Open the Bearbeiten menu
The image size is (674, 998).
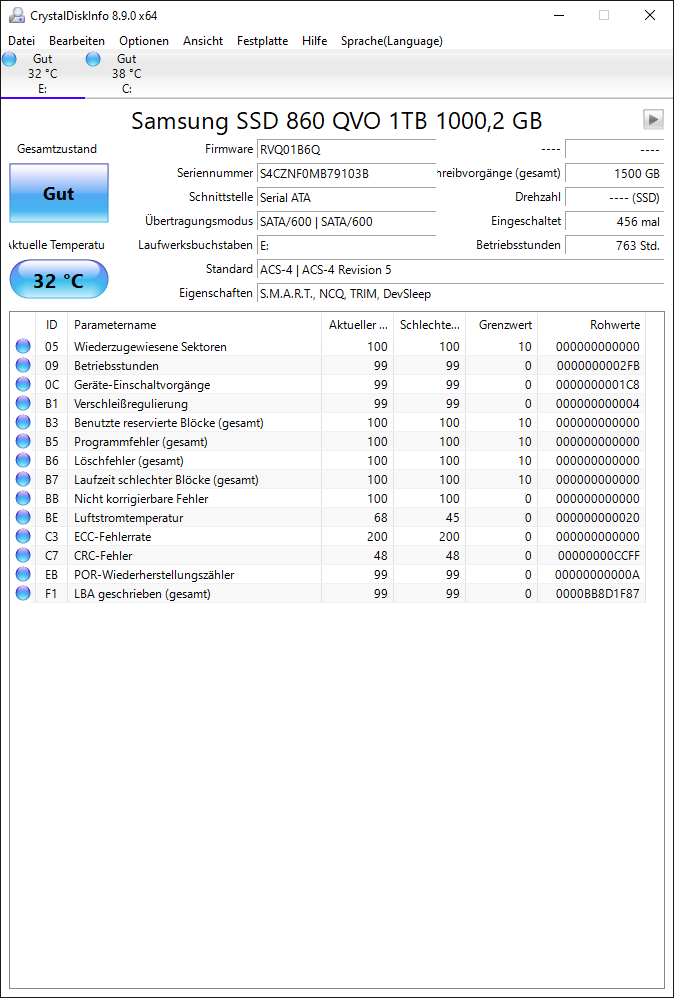[x=77, y=41]
